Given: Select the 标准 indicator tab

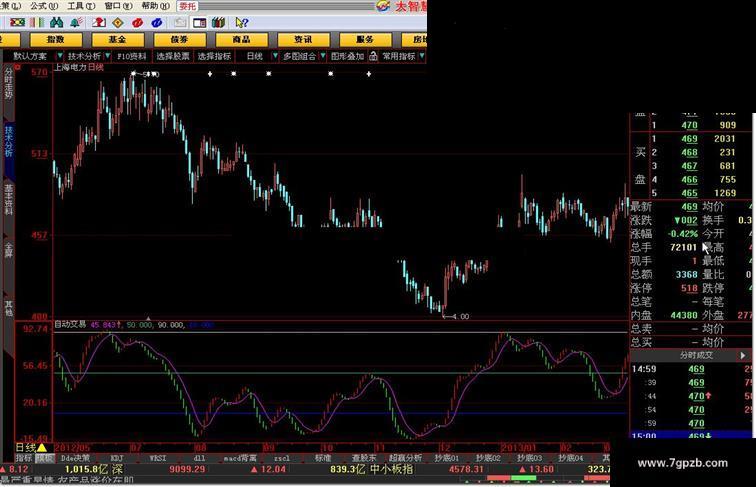Looking at the screenshot, I should point(323,458).
